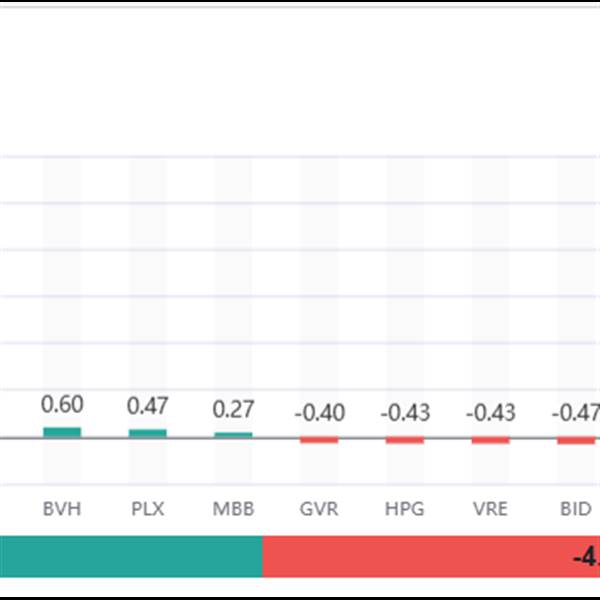Select the small green MBB bar
Image resolution: width=600 pixels, height=600 pixels.
[x=233, y=434]
